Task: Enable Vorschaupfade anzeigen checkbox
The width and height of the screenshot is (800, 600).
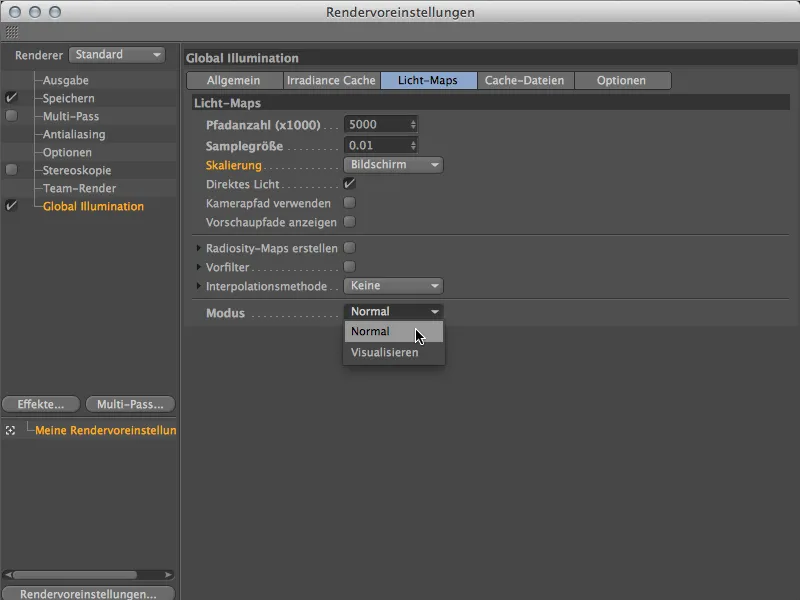Action: 349,221
